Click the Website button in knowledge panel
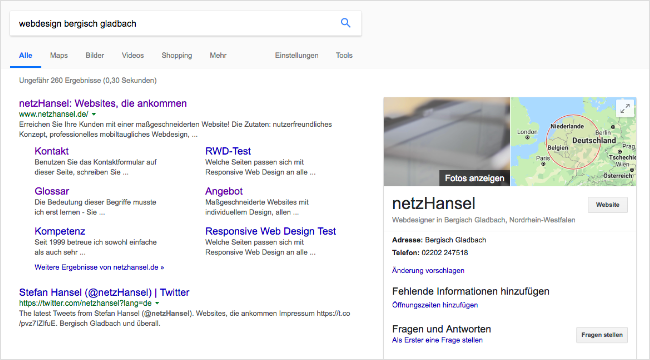 click(608, 205)
